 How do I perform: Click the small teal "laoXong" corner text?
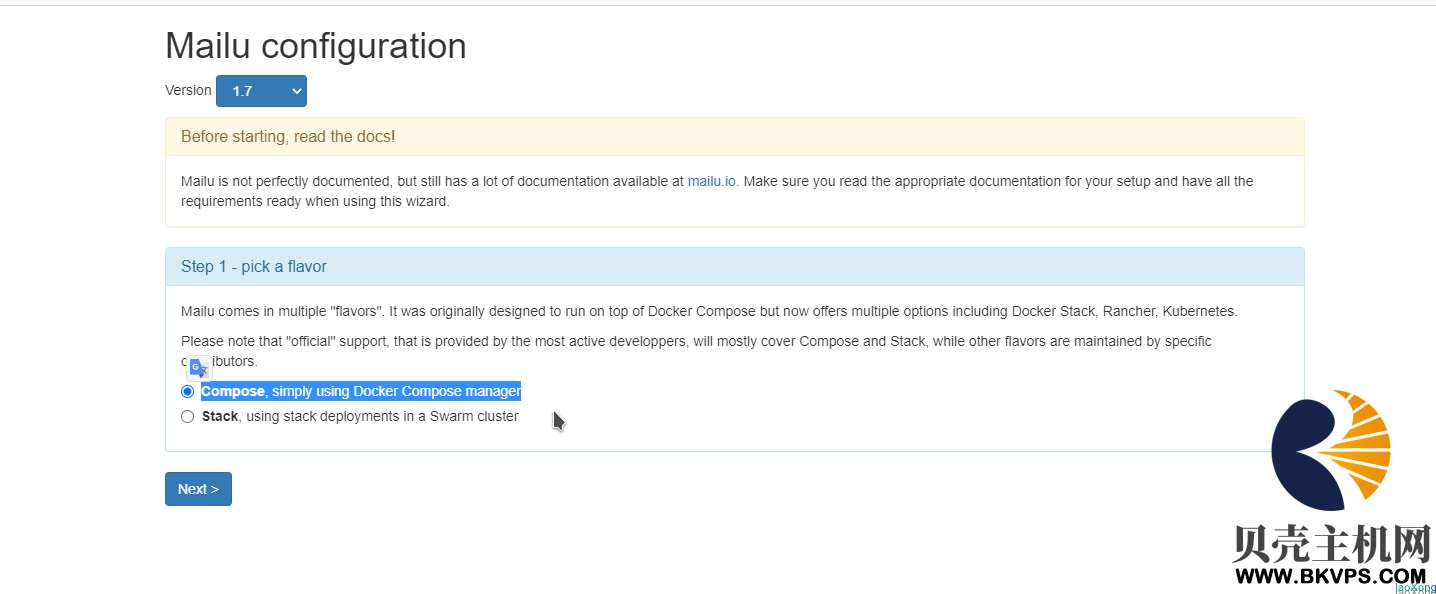(x=1415, y=588)
